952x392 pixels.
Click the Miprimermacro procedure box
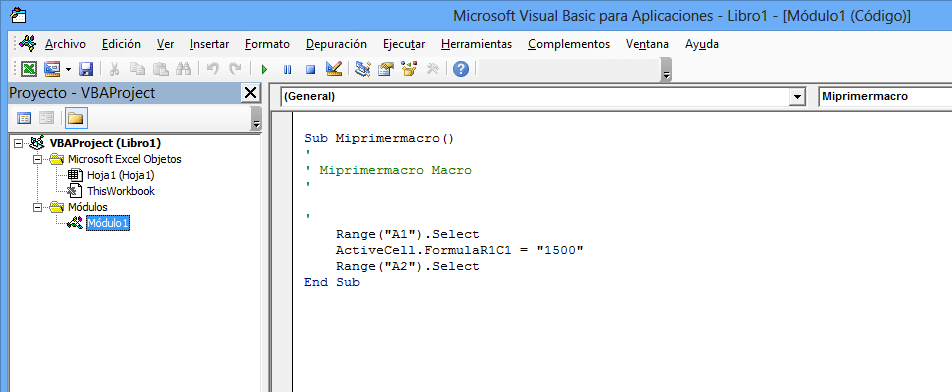(885, 96)
